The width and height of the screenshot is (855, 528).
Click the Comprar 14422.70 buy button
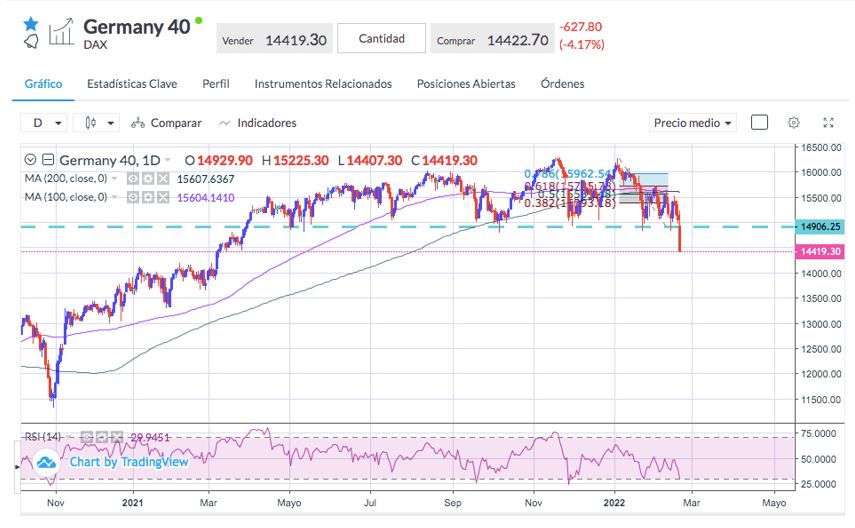(x=492, y=39)
